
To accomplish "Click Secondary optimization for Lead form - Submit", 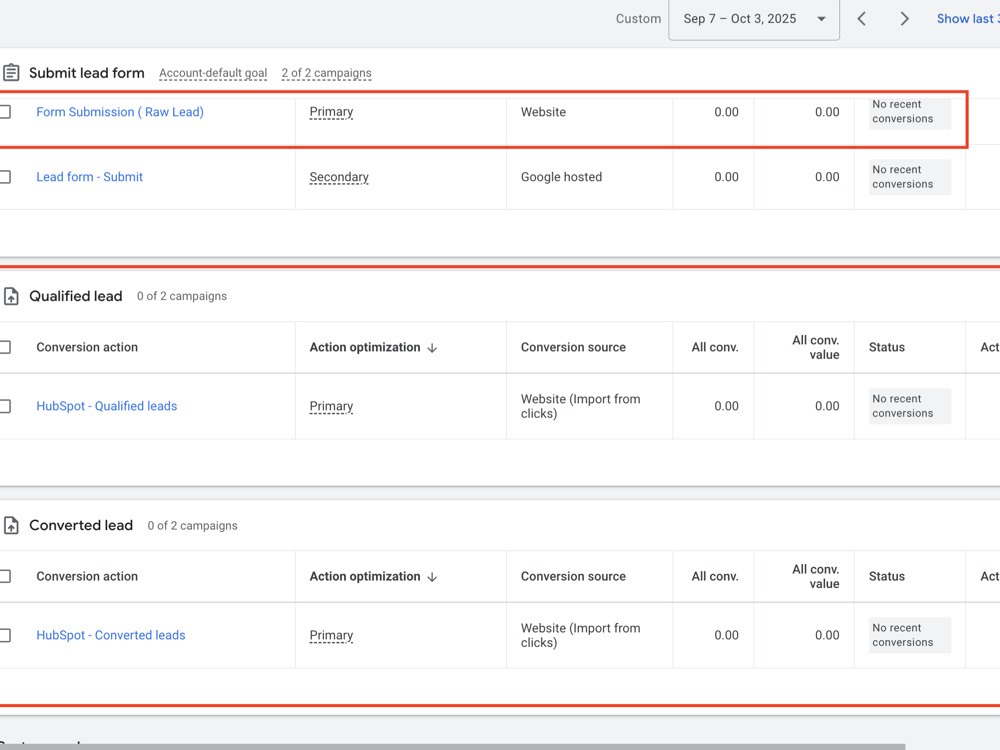I will click(x=339, y=177).
